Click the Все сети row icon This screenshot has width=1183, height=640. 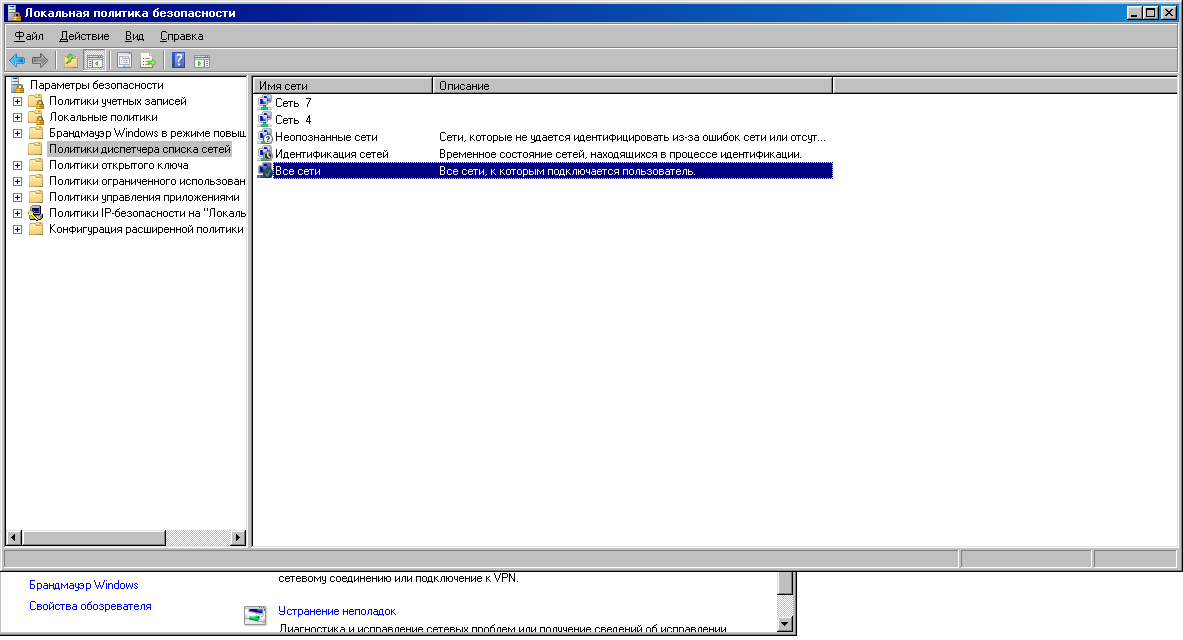point(265,171)
